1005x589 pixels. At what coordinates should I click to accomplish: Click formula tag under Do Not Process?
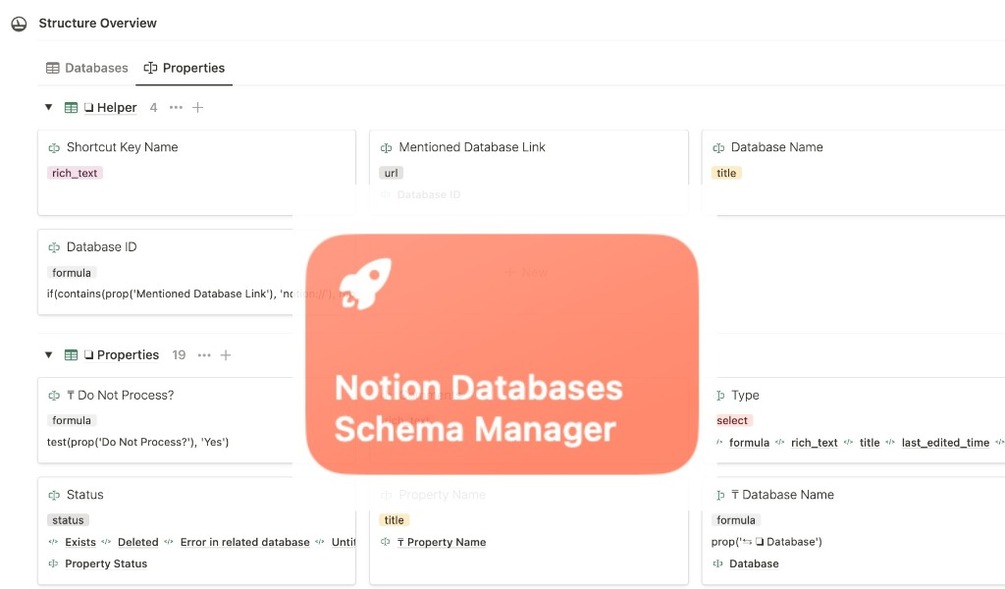71,420
